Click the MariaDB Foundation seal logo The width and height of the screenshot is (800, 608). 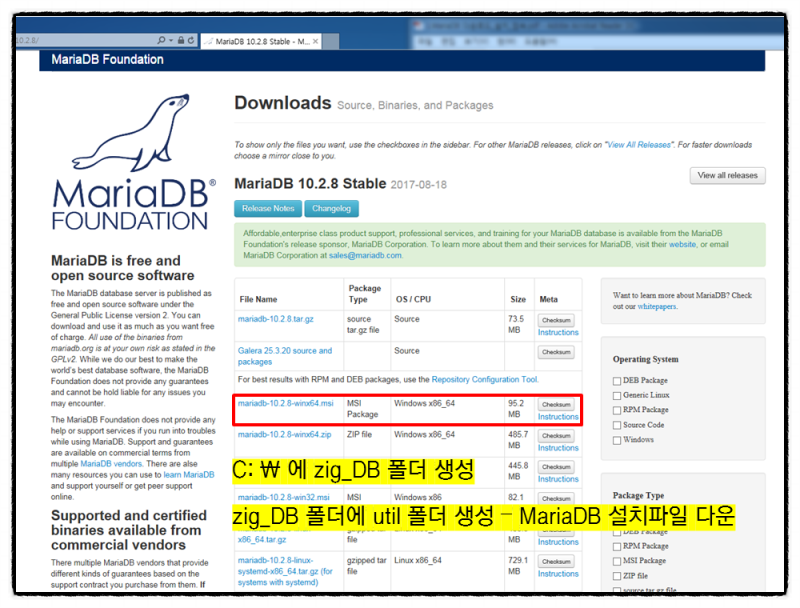click(x=134, y=162)
